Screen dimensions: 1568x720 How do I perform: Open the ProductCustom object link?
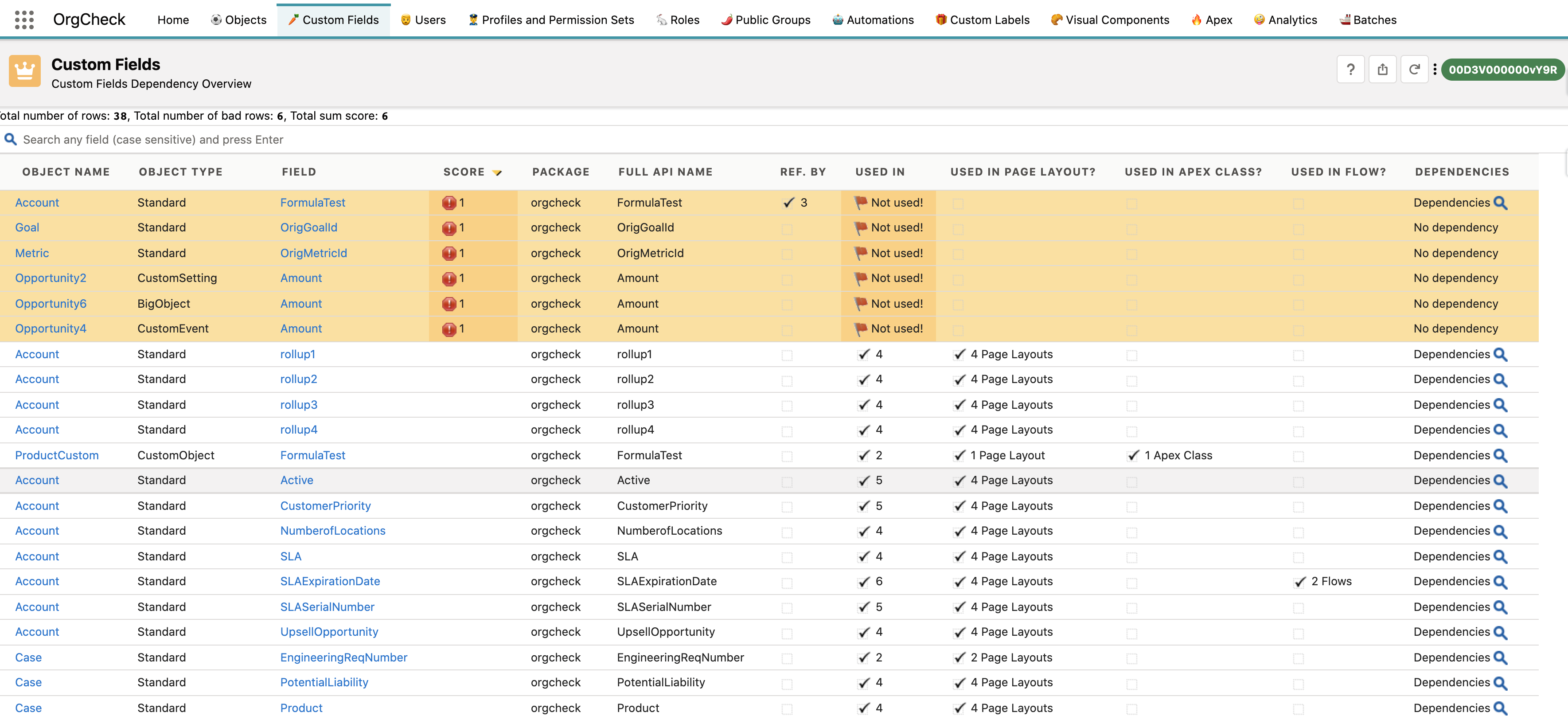(x=57, y=455)
